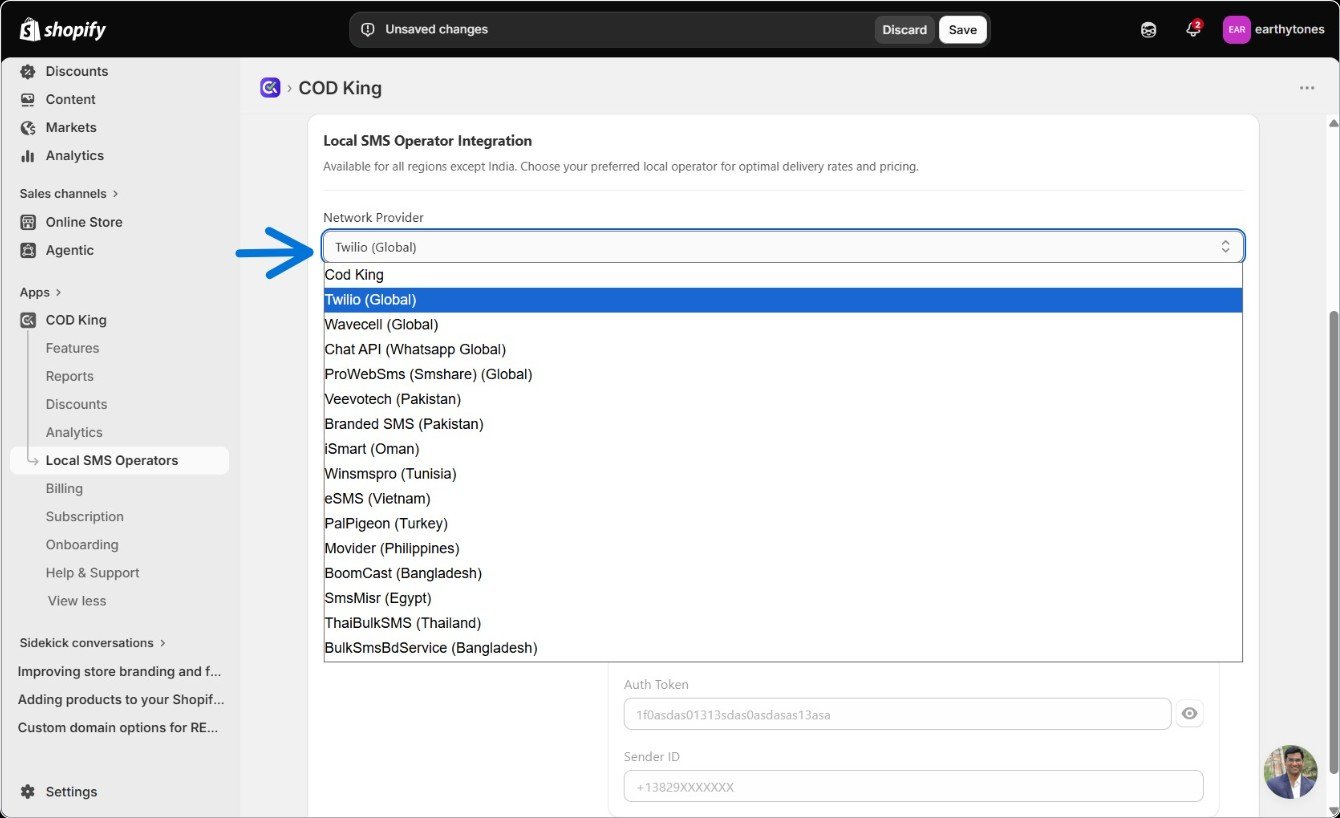The width and height of the screenshot is (1340, 818).
Task: Select ProWebSms (Smshare) (Global) option
Action: click(x=783, y=374)
